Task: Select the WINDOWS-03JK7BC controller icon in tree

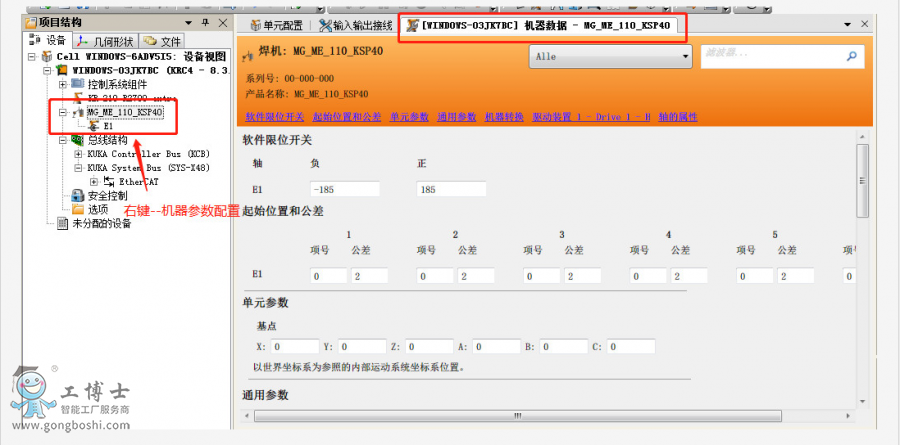Action: pos(63,70)
